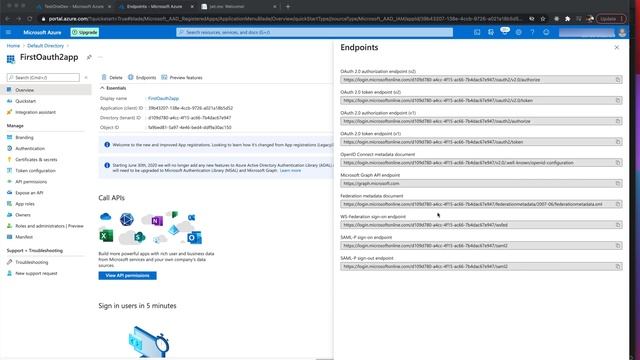Screen dimensions: 640x360
Task: Open the help question mark menu
Action: [x=532, y=32]
